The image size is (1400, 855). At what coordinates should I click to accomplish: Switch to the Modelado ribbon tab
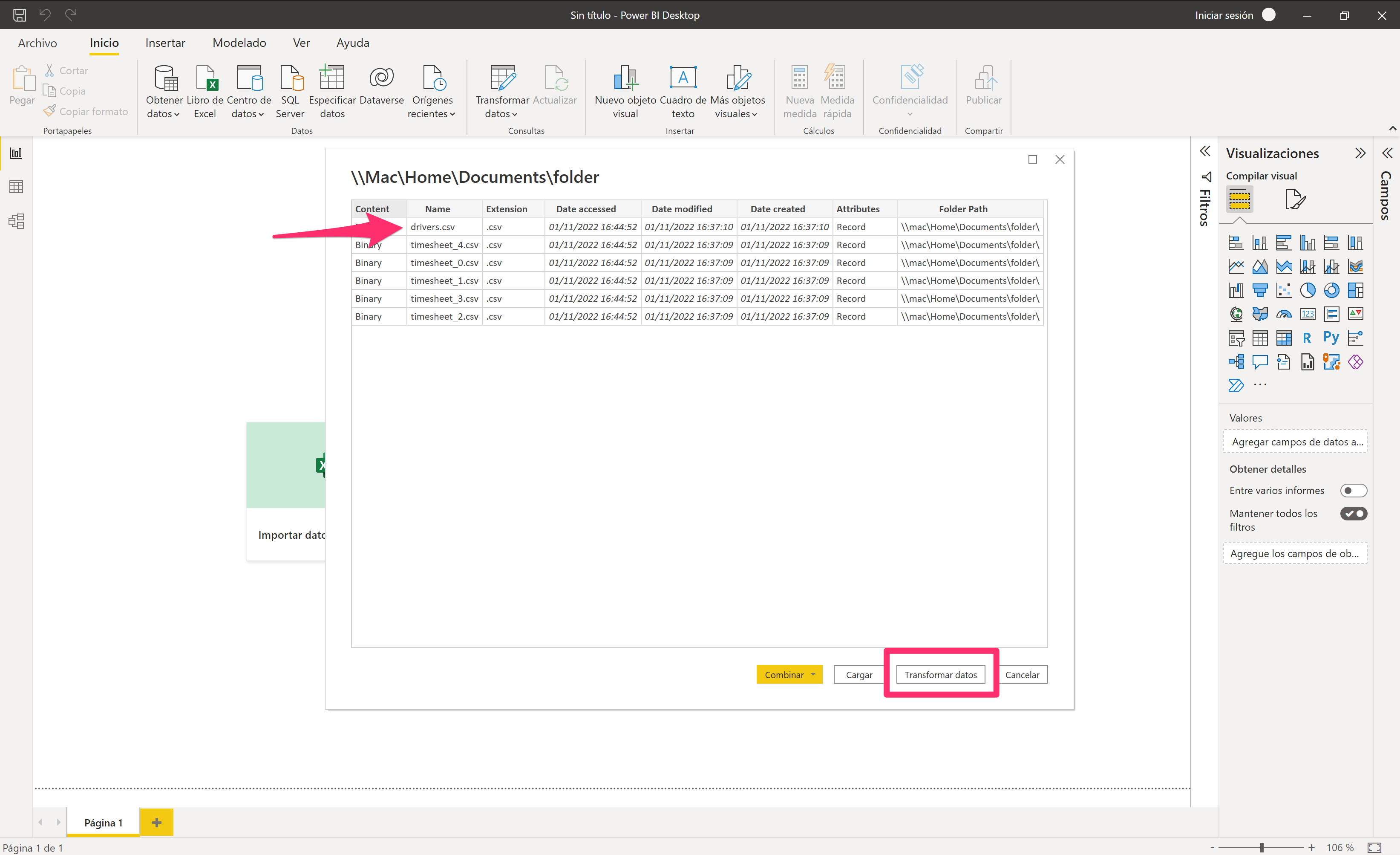(239, 43)
